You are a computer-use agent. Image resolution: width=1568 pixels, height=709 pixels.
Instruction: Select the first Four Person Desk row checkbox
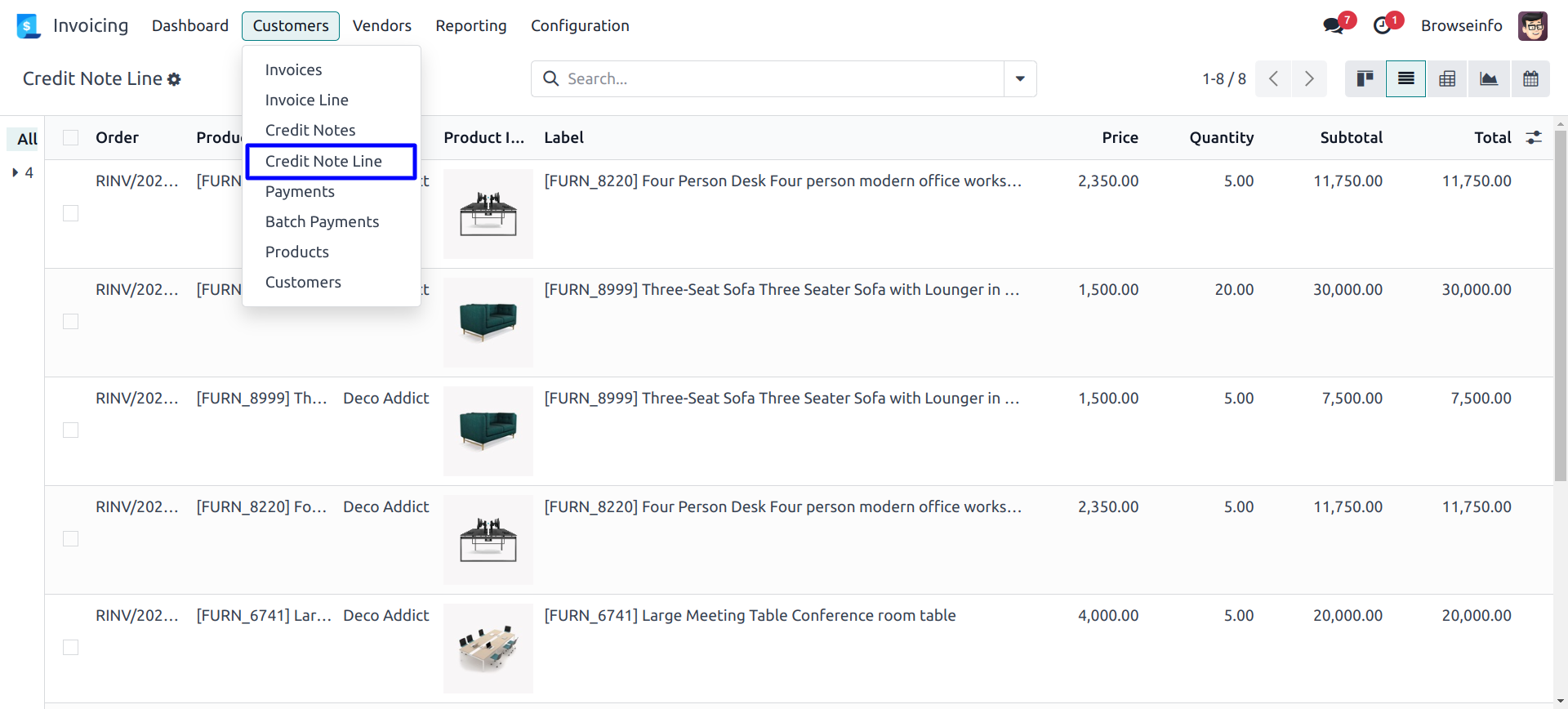point(71,213)
